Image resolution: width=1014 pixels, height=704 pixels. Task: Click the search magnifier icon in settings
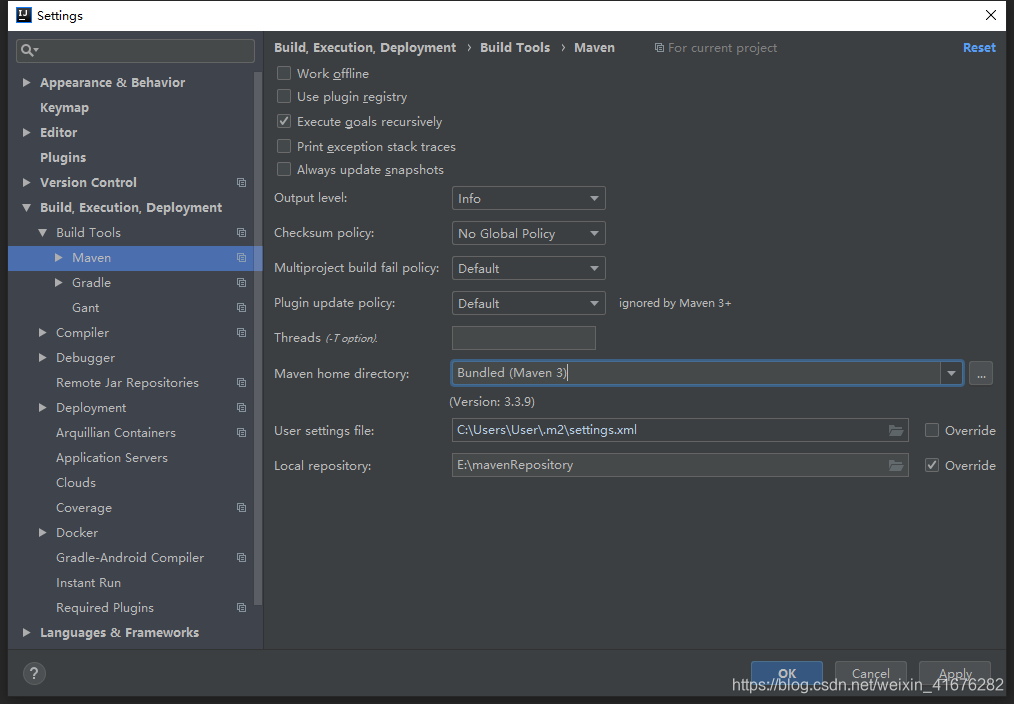(27, 50)
